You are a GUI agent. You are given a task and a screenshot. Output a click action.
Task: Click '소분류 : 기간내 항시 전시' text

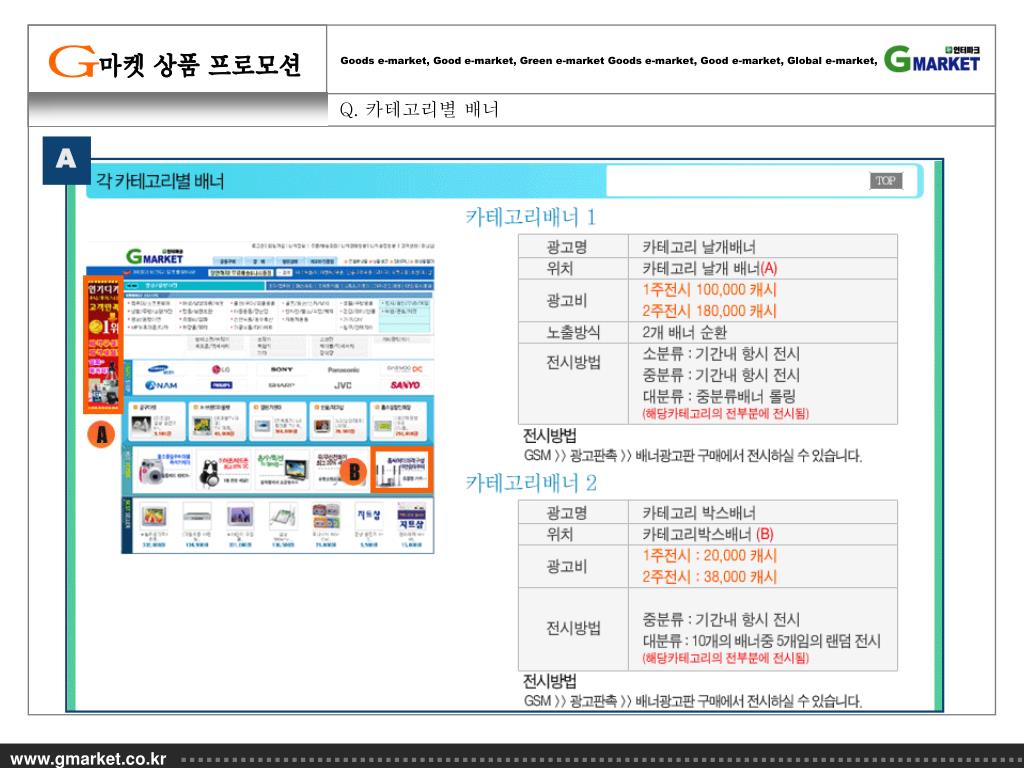[721, 354]
